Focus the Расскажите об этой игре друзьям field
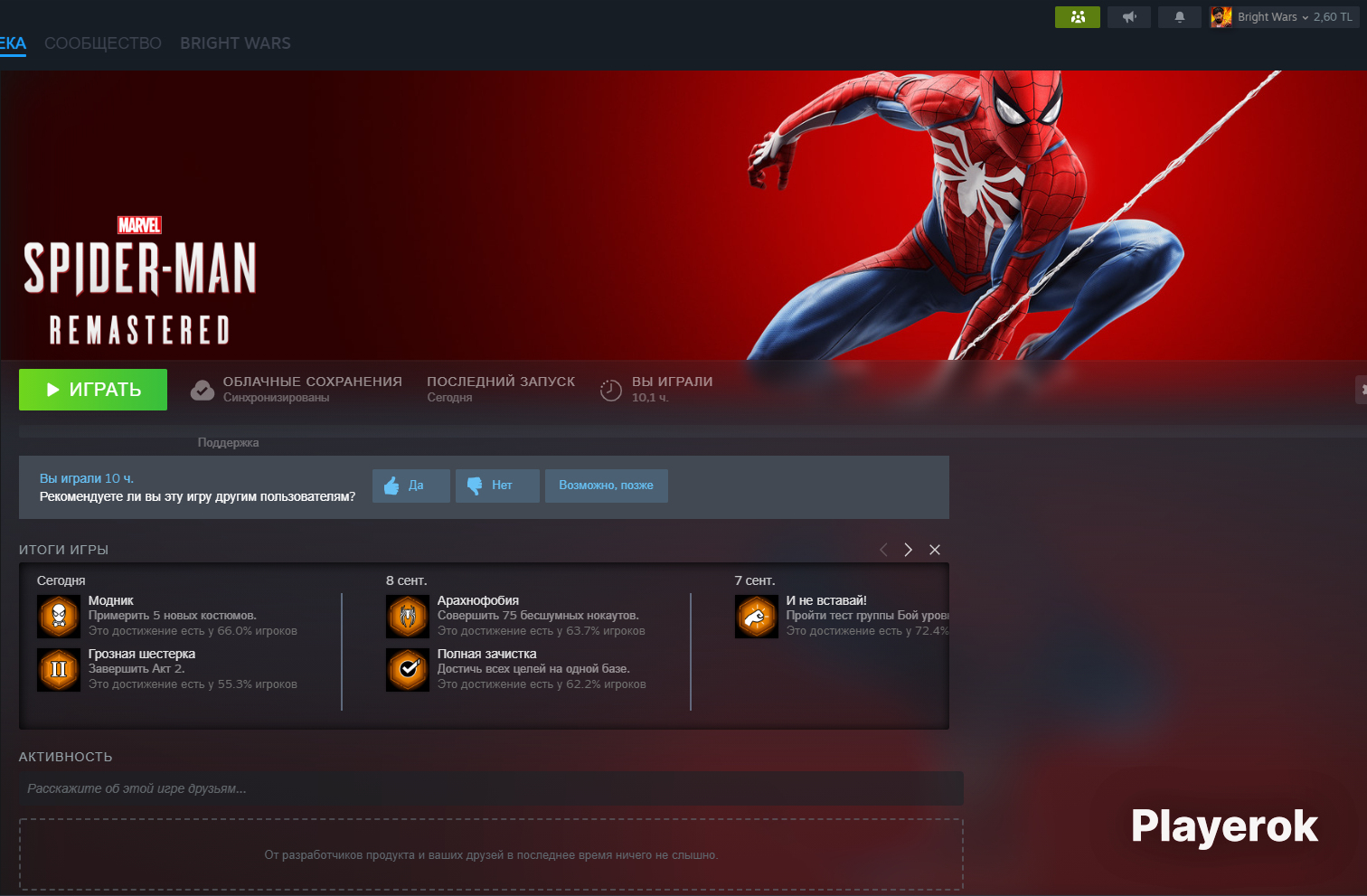 coord(491,788)
